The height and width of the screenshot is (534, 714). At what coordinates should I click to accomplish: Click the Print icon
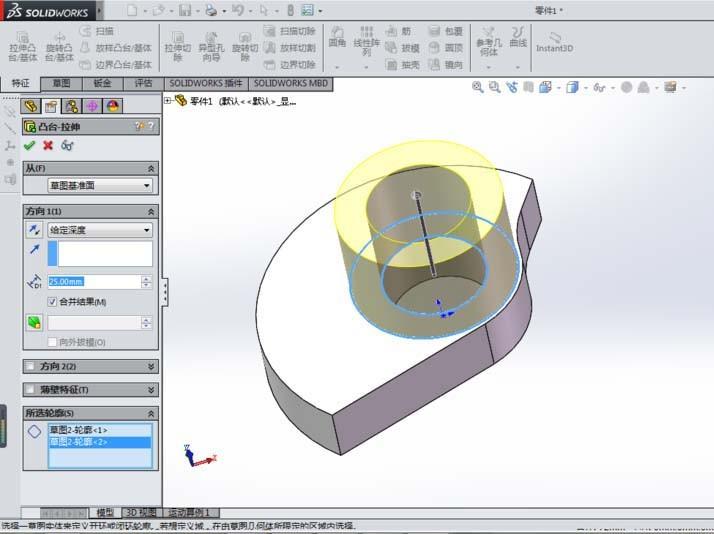point(211,10)
